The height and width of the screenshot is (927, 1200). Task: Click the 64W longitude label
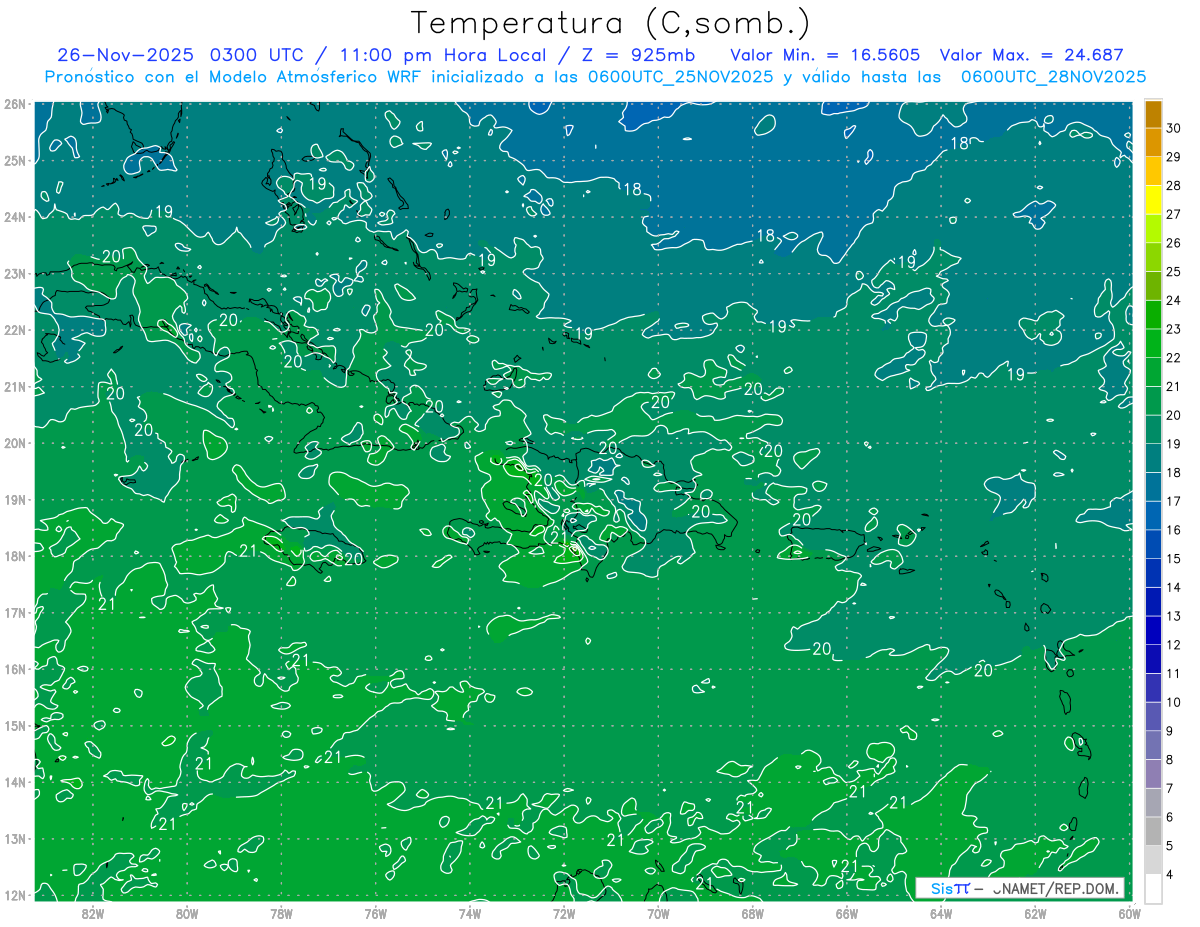[941, 913]
